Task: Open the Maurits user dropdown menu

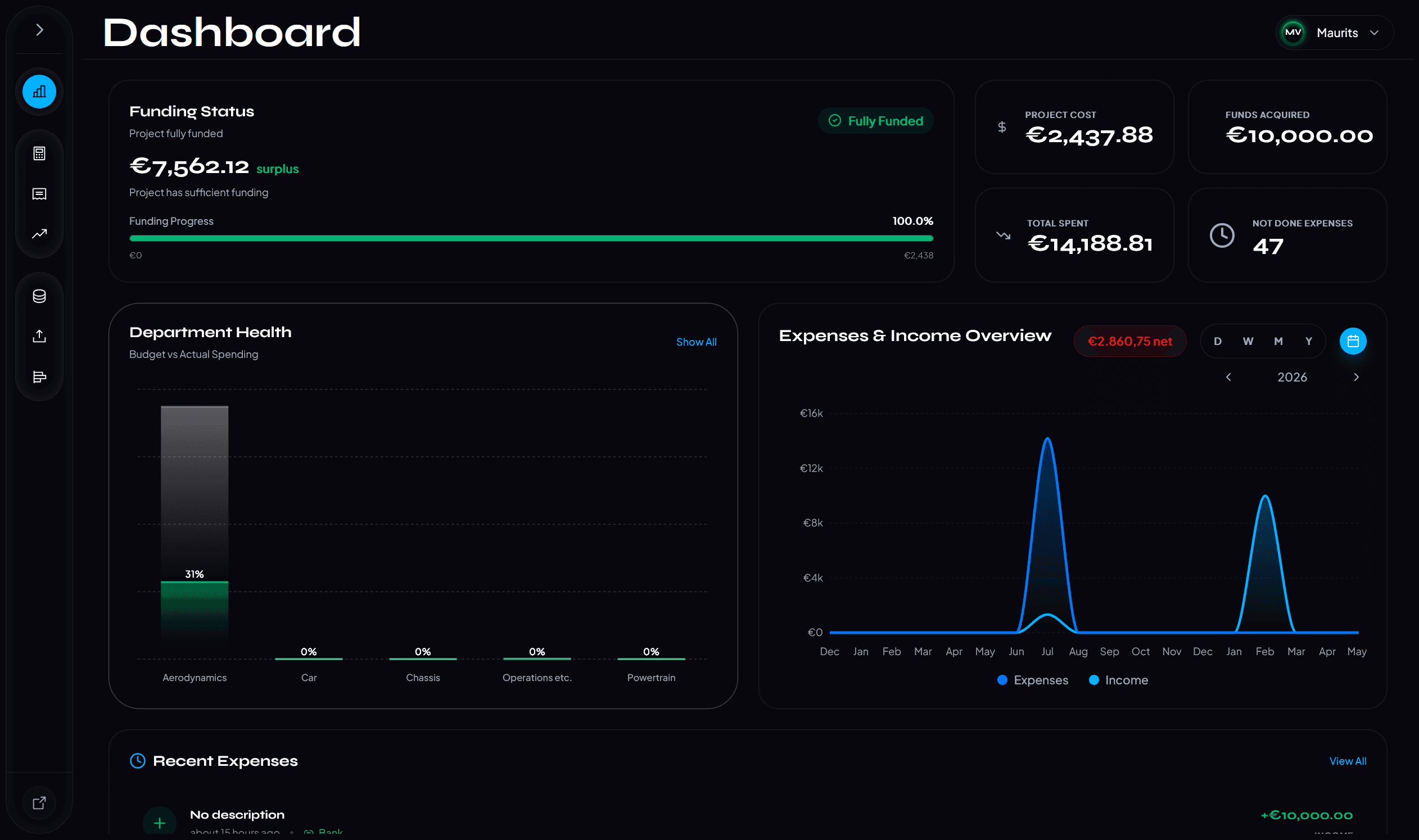Action: point(1335,33)
